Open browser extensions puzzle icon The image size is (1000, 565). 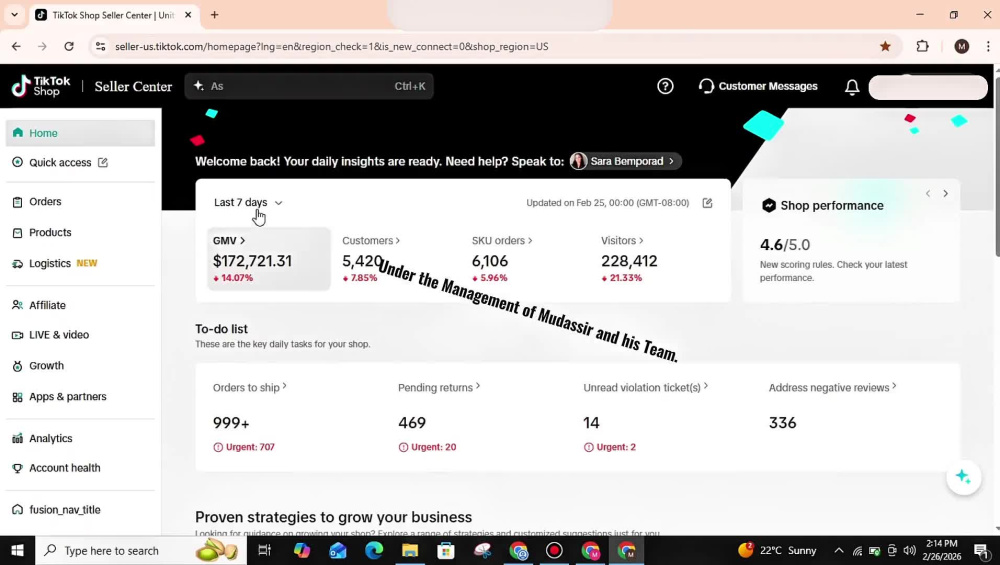coord(922,46)
